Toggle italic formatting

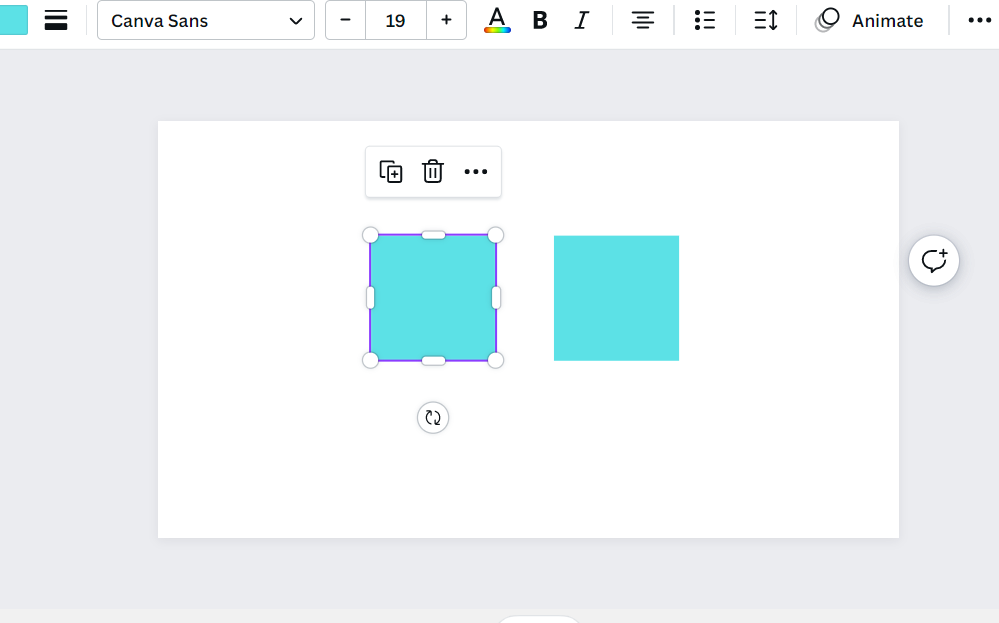point(582,21)
